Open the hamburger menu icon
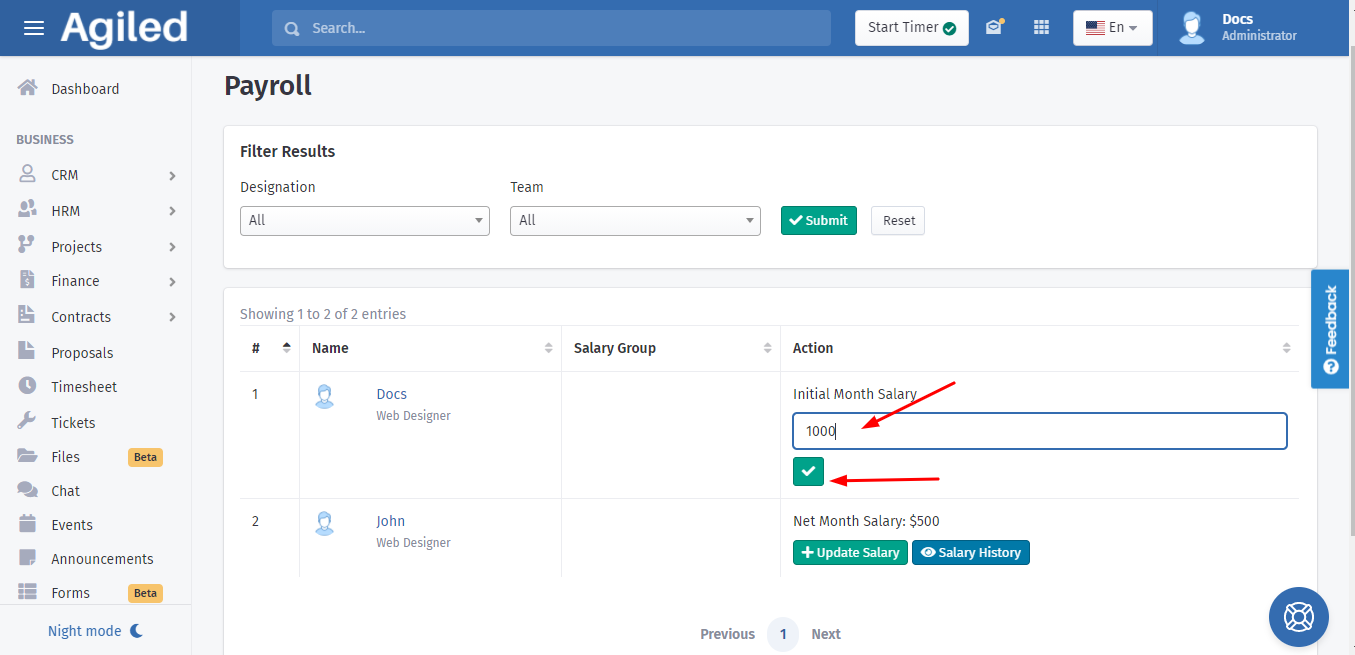Viewport: 1355px width, 655px height. (x=34, y=28)
